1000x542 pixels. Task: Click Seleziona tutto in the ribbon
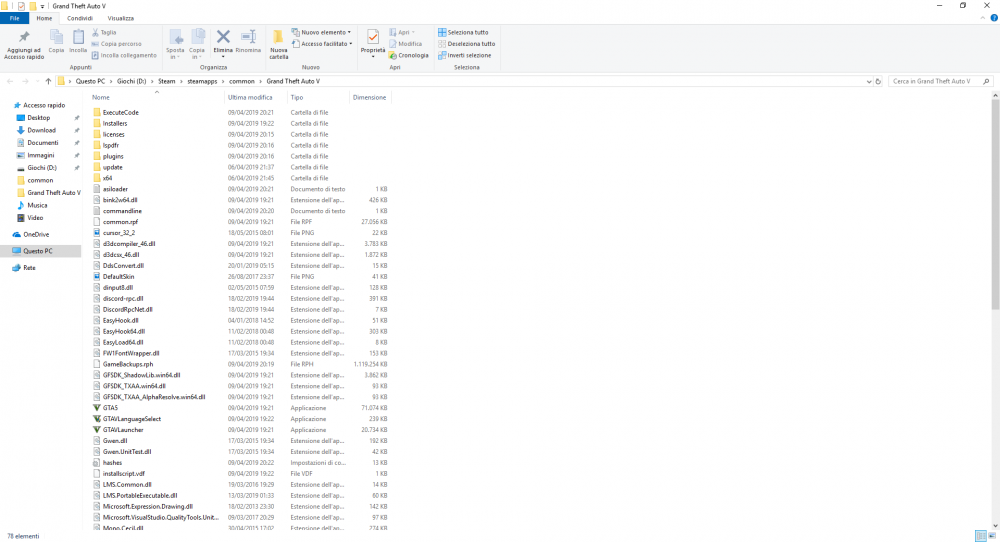pos(465,32)
